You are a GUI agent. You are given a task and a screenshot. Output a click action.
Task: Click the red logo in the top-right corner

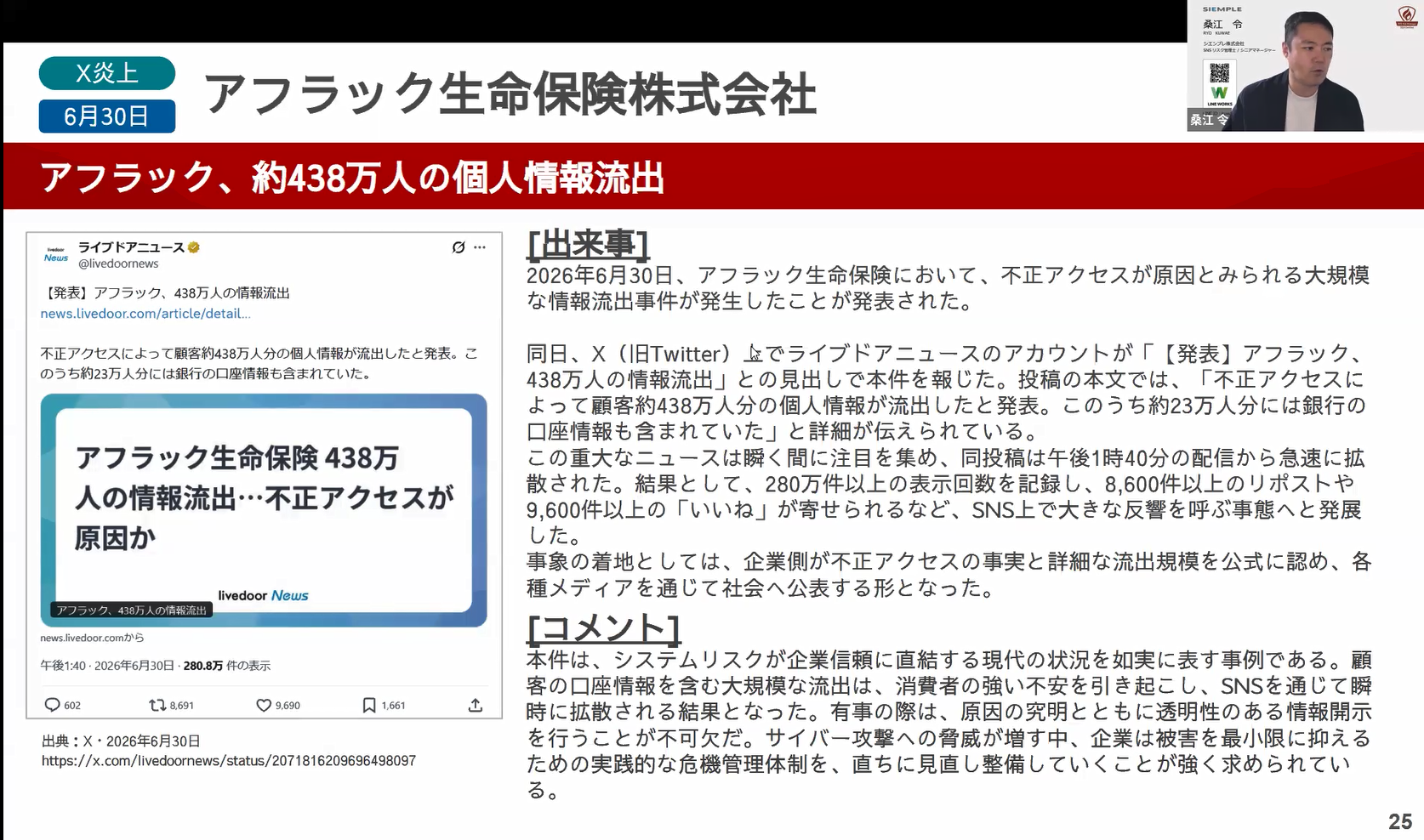coord(1407,17)
